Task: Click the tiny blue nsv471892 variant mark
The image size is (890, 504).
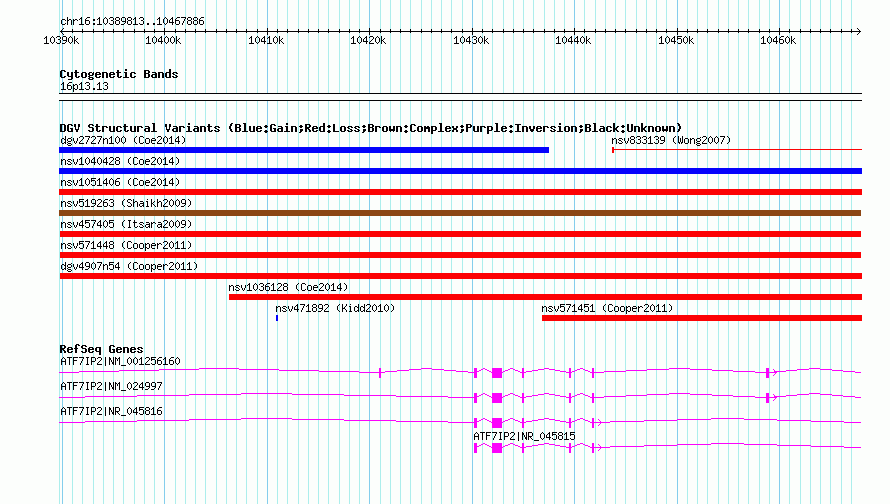Action: (277, 318)
